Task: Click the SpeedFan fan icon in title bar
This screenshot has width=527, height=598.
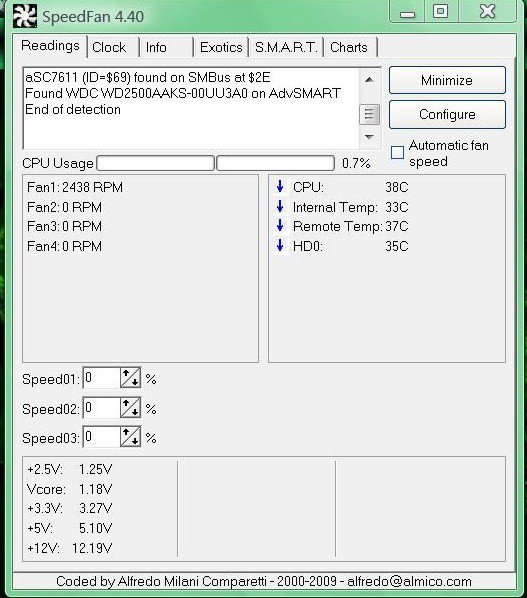Action: pyautogui.click(x=25, y=16)
